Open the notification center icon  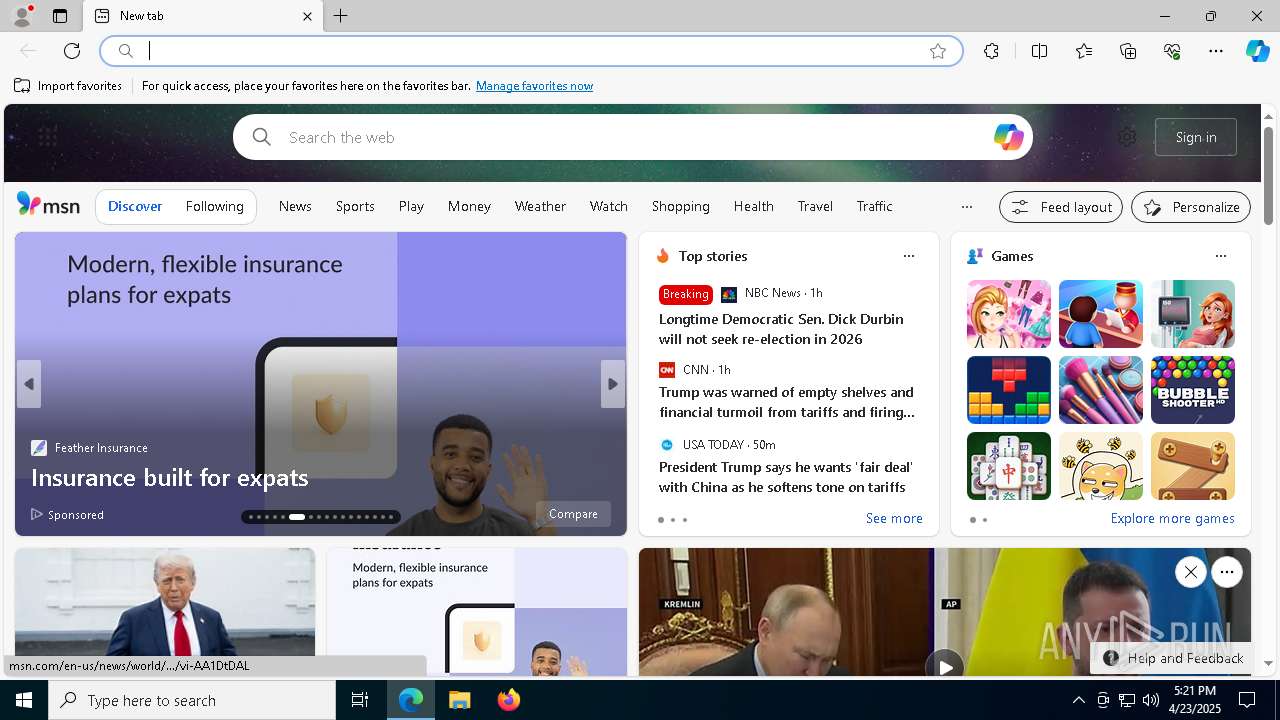[1247, 700]
